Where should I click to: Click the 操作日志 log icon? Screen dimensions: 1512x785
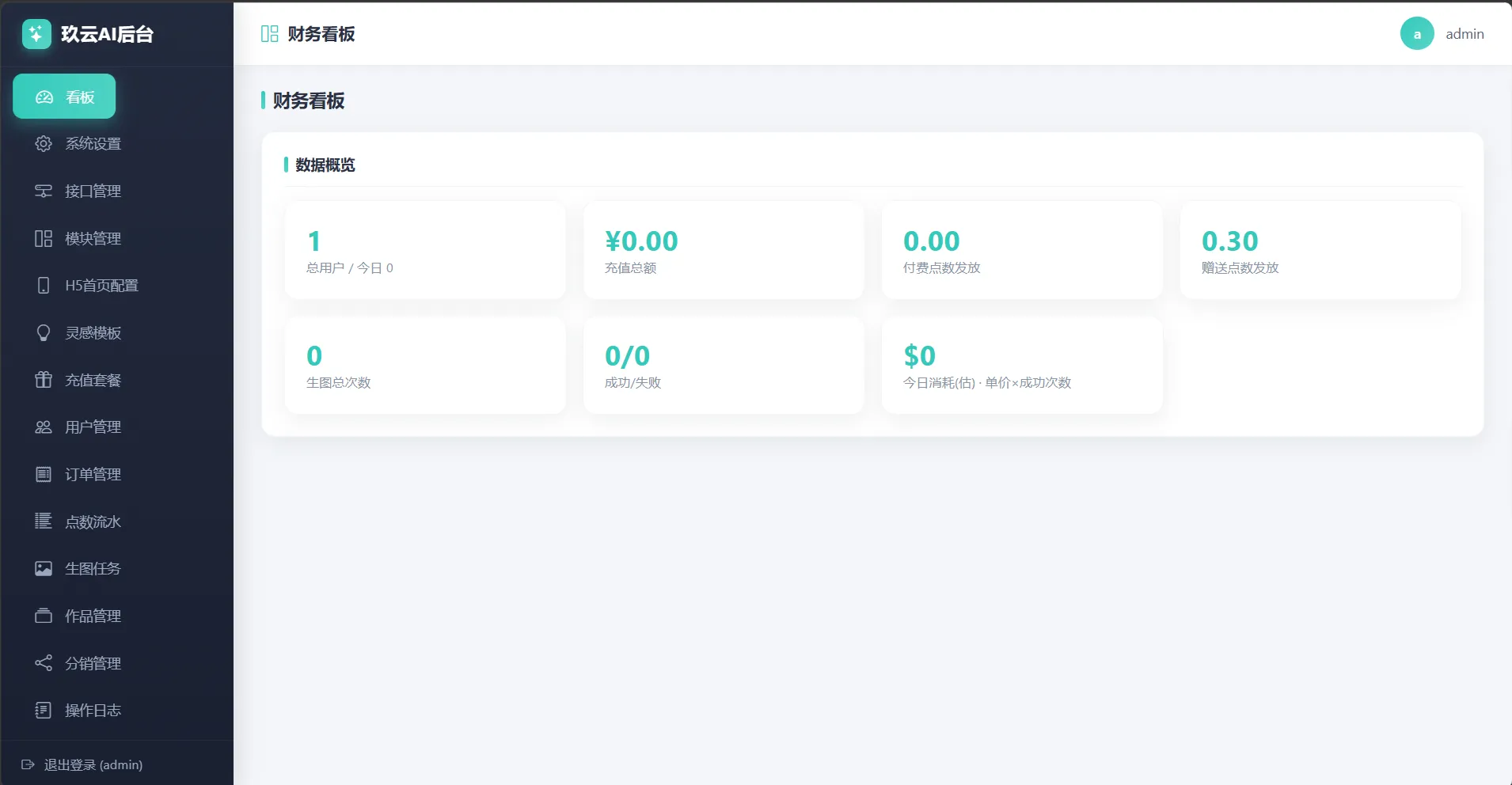pyautogui.click(x=44, y=710)
